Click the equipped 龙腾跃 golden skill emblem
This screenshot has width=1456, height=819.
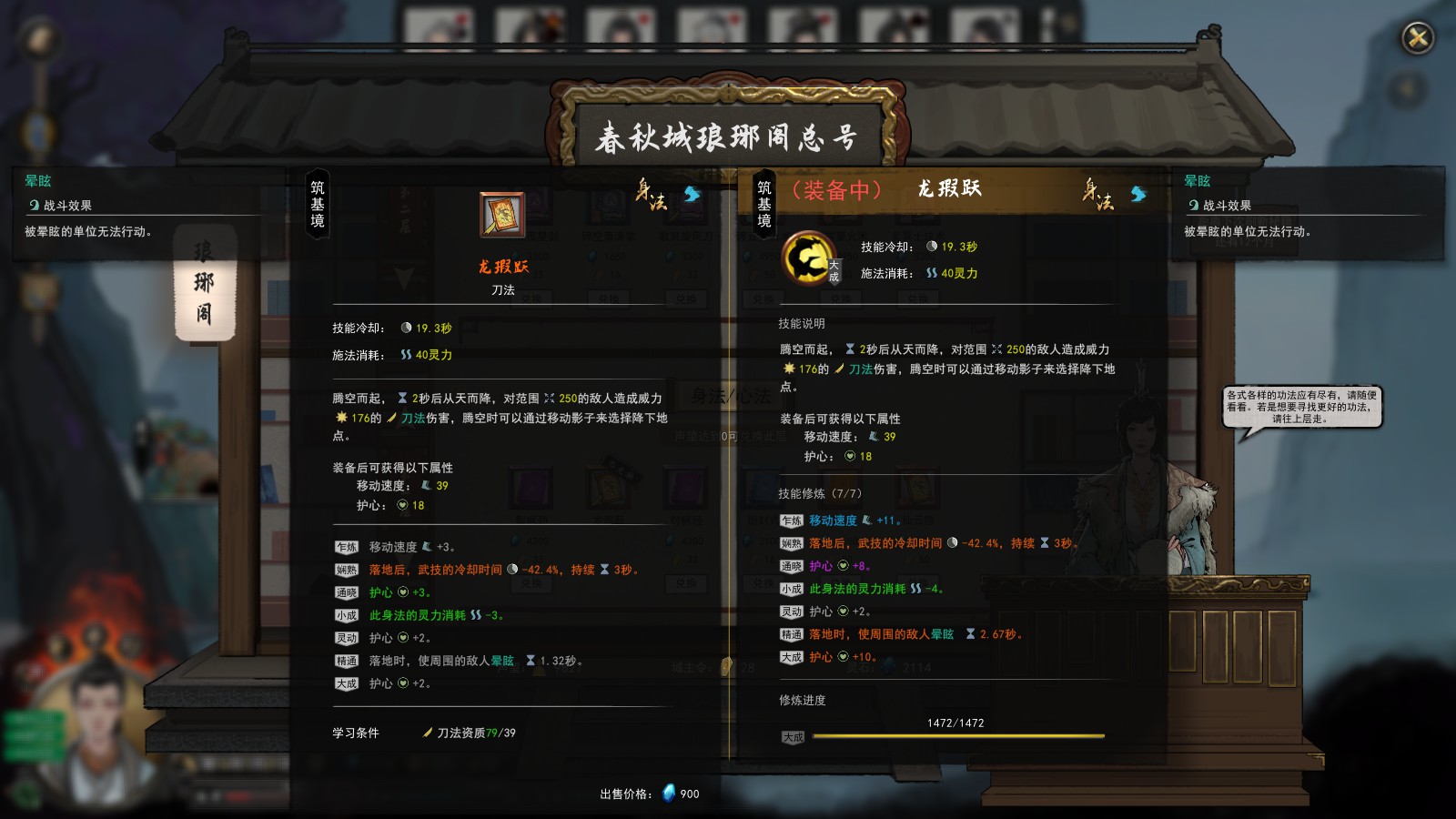[x=808, y=258]
